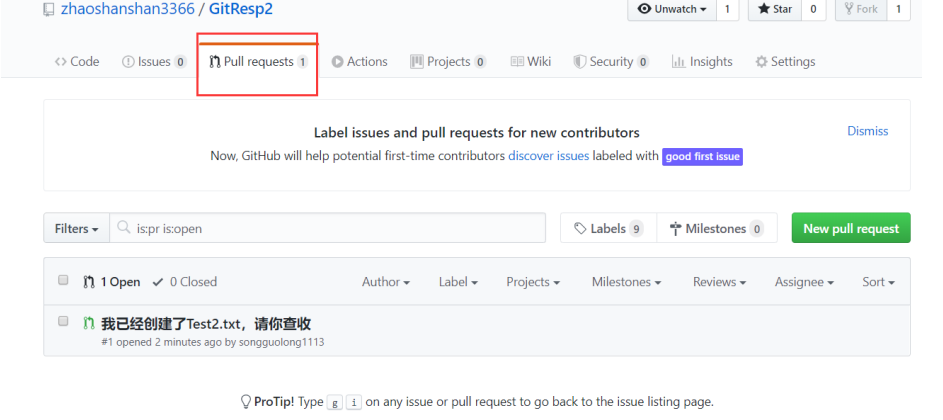Image resolution: width=943 pixels, height=420 pixels.
Task: Open the Issues tab
Action: point(154,61)
